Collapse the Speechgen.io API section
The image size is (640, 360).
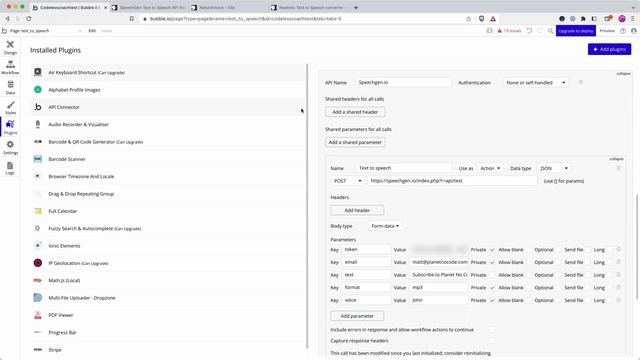pos(623,73)
